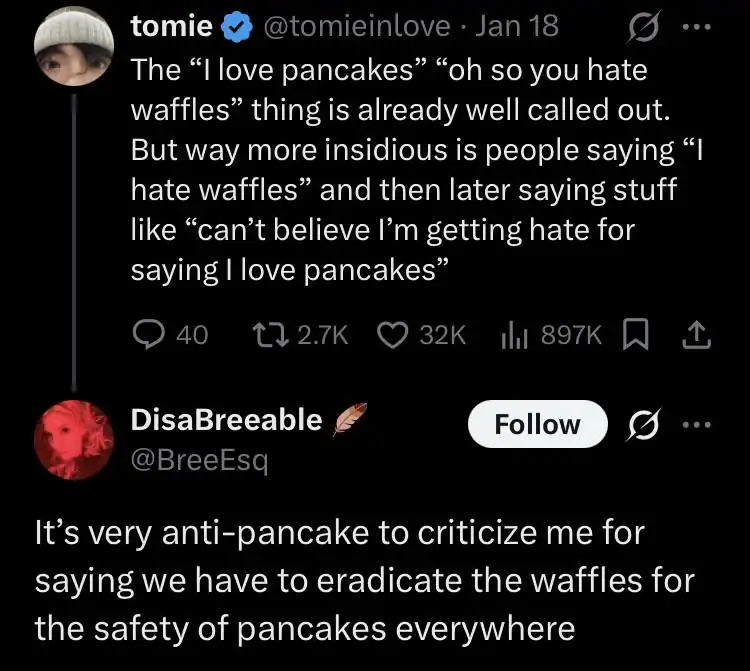This screenshot has width=750, height=671.
Task: Open the reply text about eradicating waffles
Action: 364,580
